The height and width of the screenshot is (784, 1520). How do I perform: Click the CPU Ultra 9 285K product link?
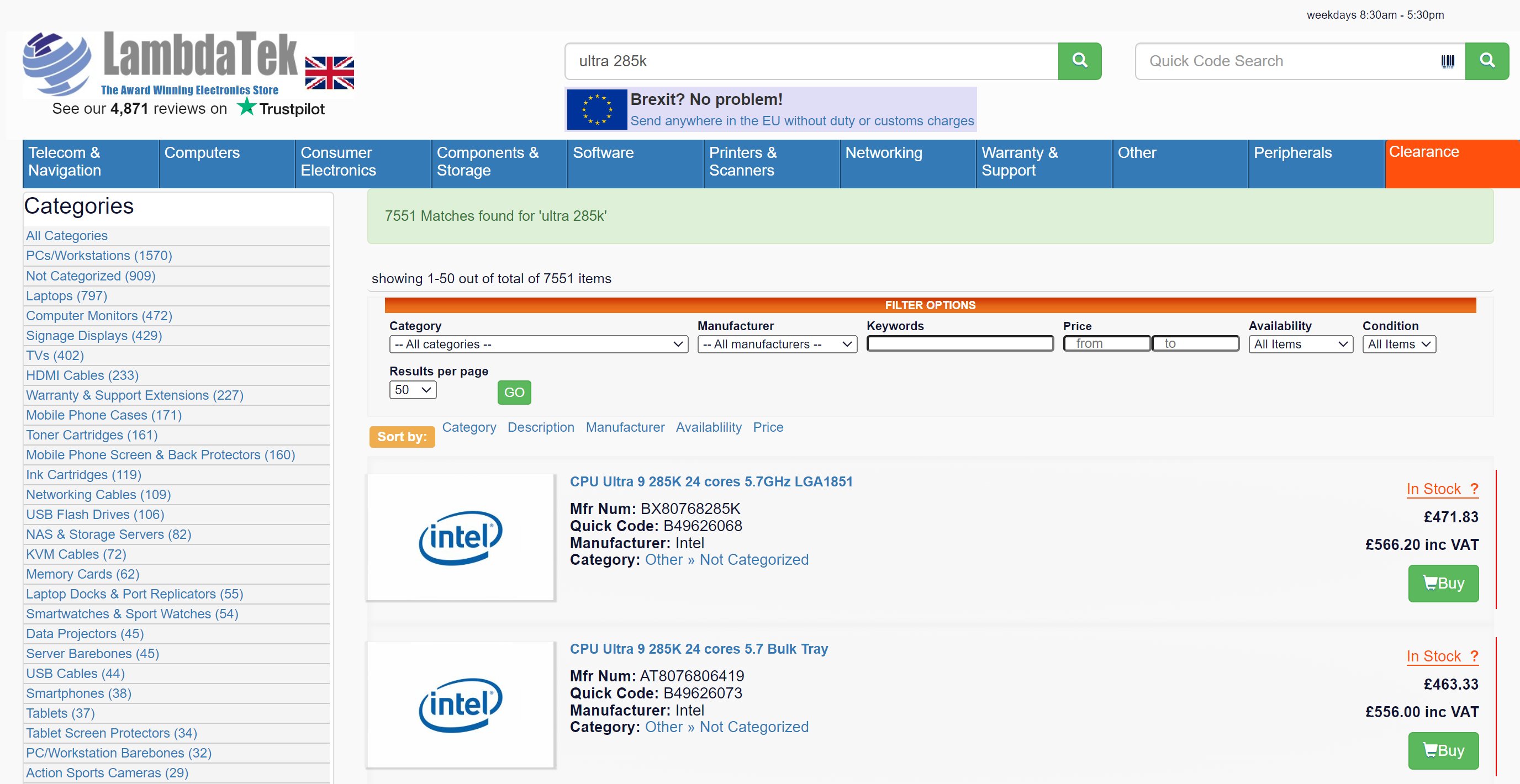[x=711, y=481]
